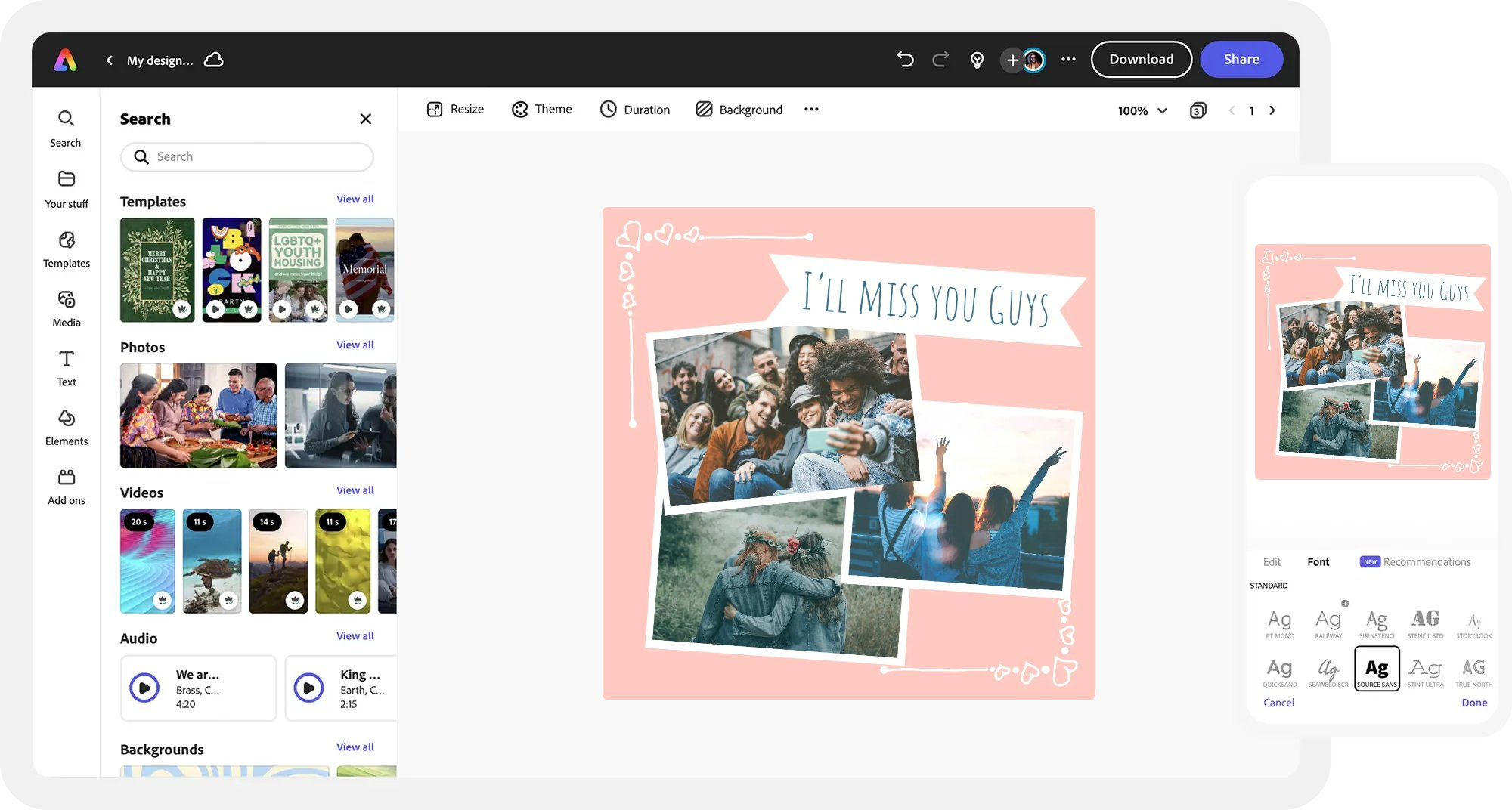Add a collaborator with plus icon

1012,60
